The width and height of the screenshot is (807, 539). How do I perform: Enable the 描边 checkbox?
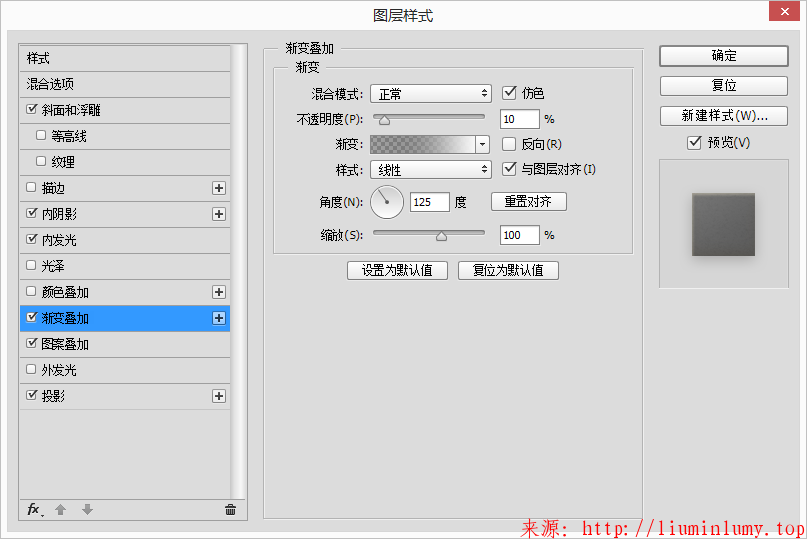[31, 187]
